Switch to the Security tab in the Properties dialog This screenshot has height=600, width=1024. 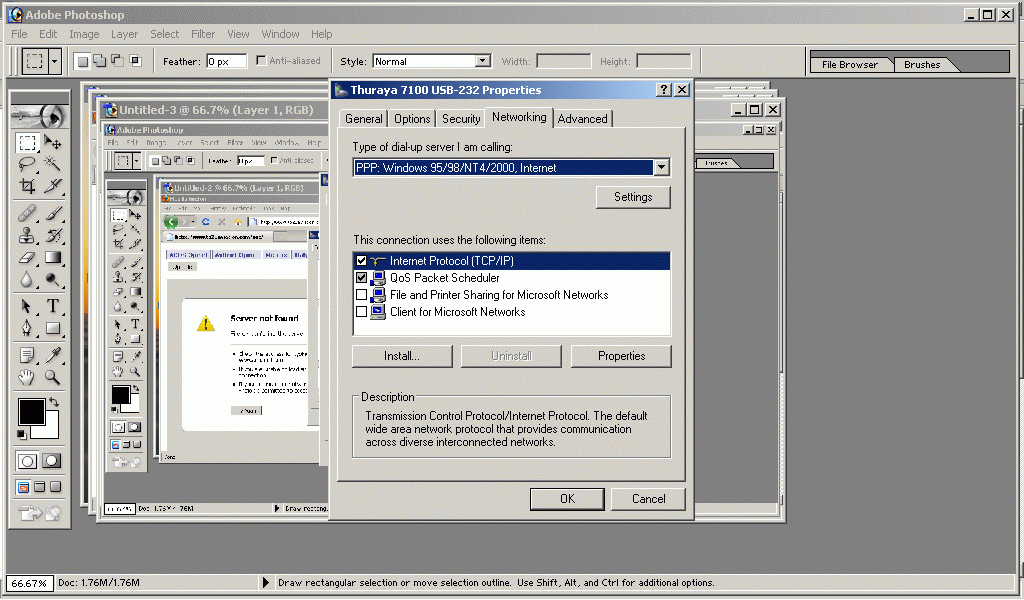[461, 119]
